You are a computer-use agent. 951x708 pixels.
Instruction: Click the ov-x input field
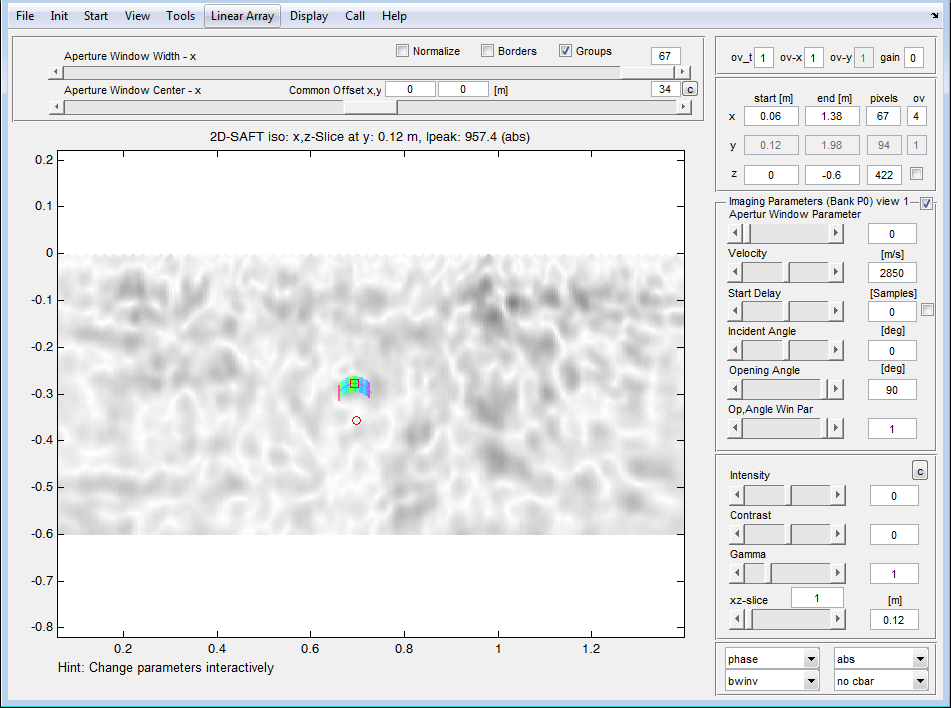813,58
